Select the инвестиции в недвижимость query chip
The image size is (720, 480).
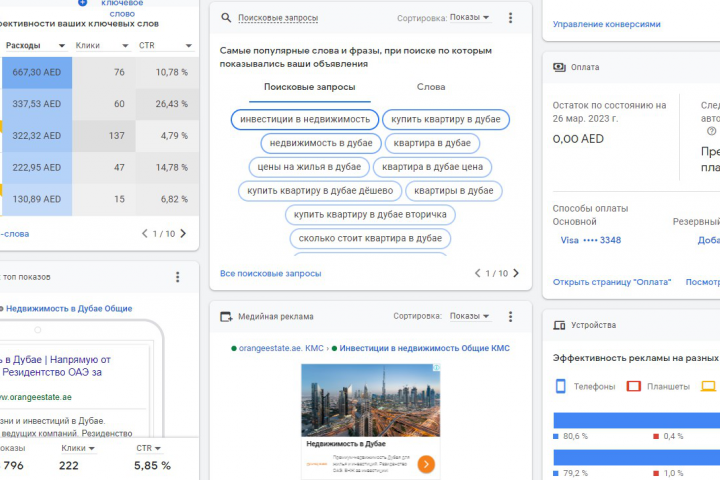tap(305, 119)
